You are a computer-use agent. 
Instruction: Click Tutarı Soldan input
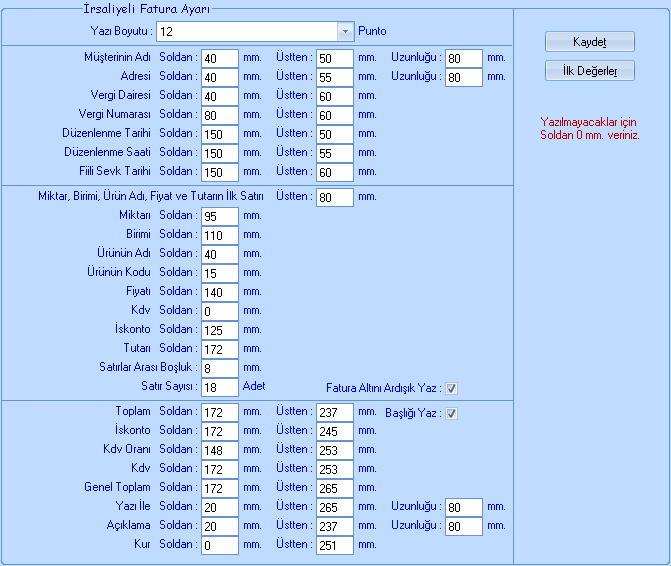coord(220,350)
